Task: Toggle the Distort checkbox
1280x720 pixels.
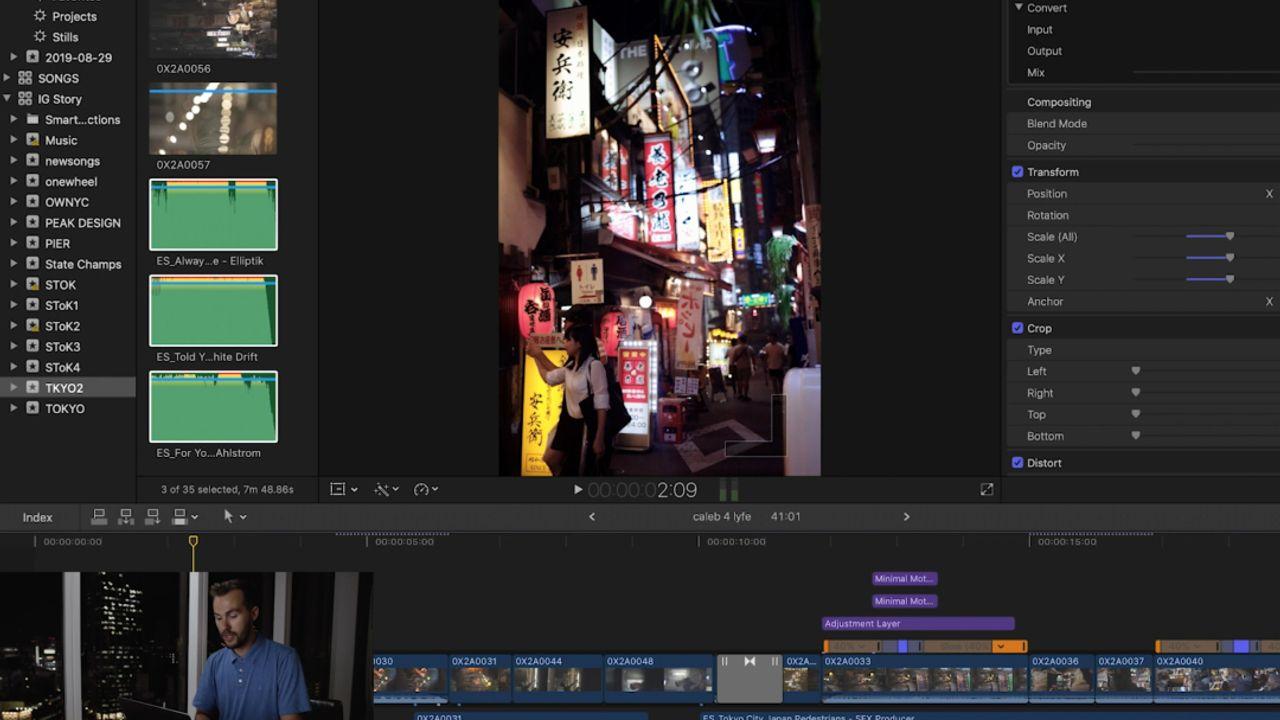Action: [1017, 463]
